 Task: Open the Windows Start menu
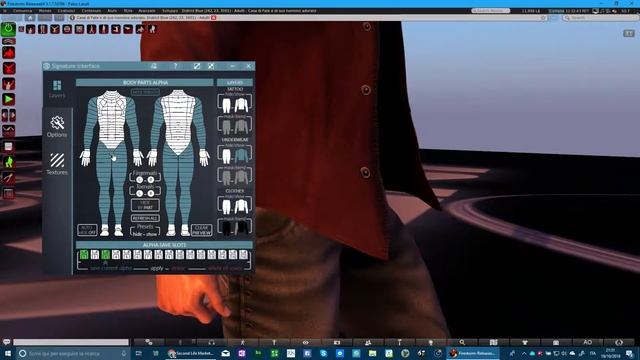(7, 353)
